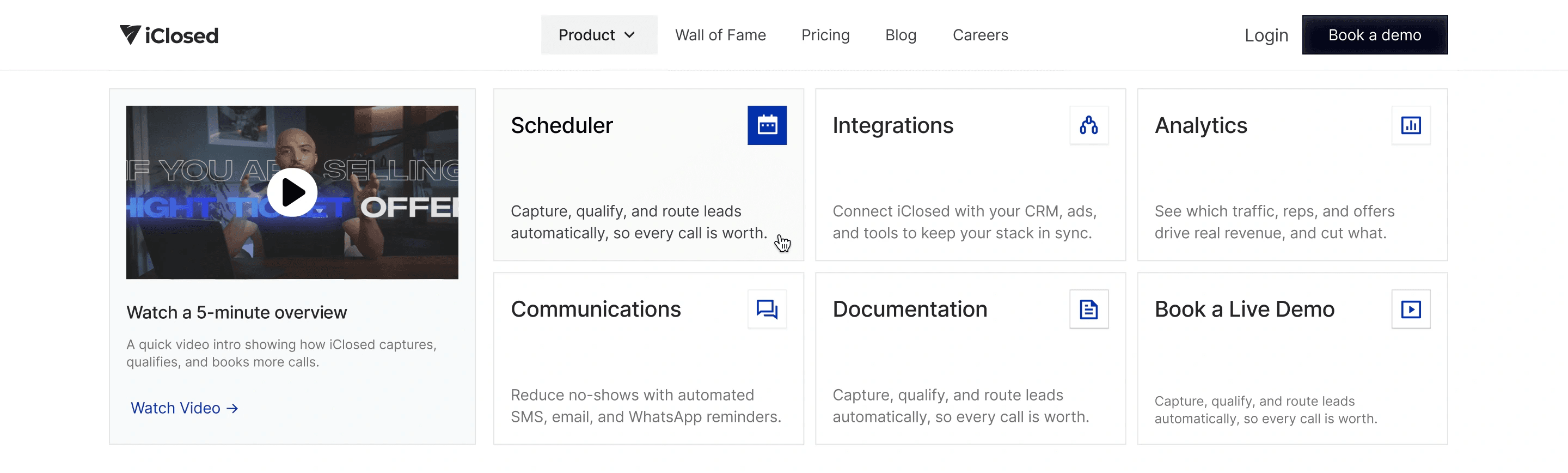Click 'Reduce no-shows with automated' text
The height and width of the screenshot is (473, 1568).
pos(646,406)
